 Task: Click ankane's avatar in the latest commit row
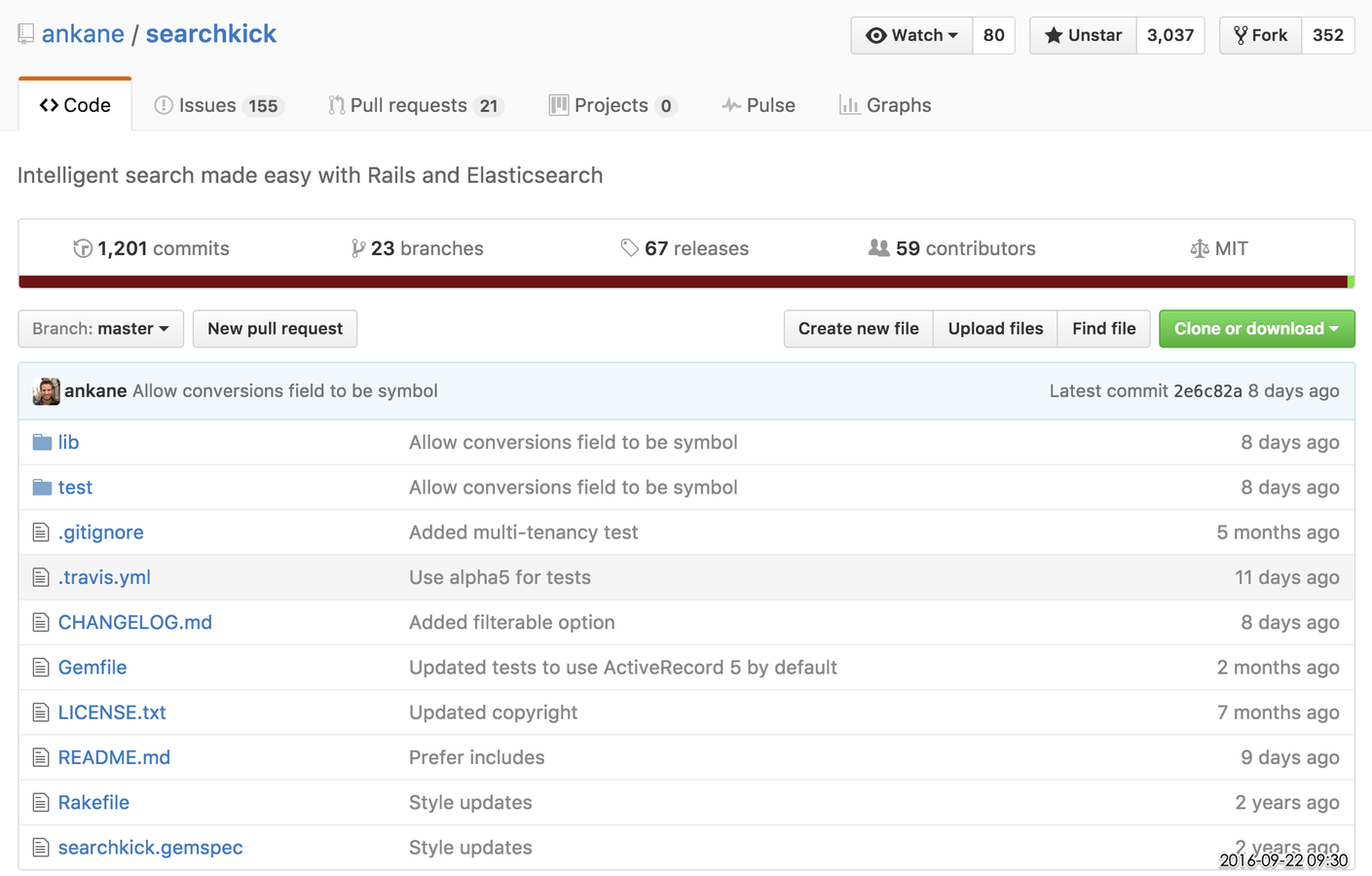click(46, 391)
